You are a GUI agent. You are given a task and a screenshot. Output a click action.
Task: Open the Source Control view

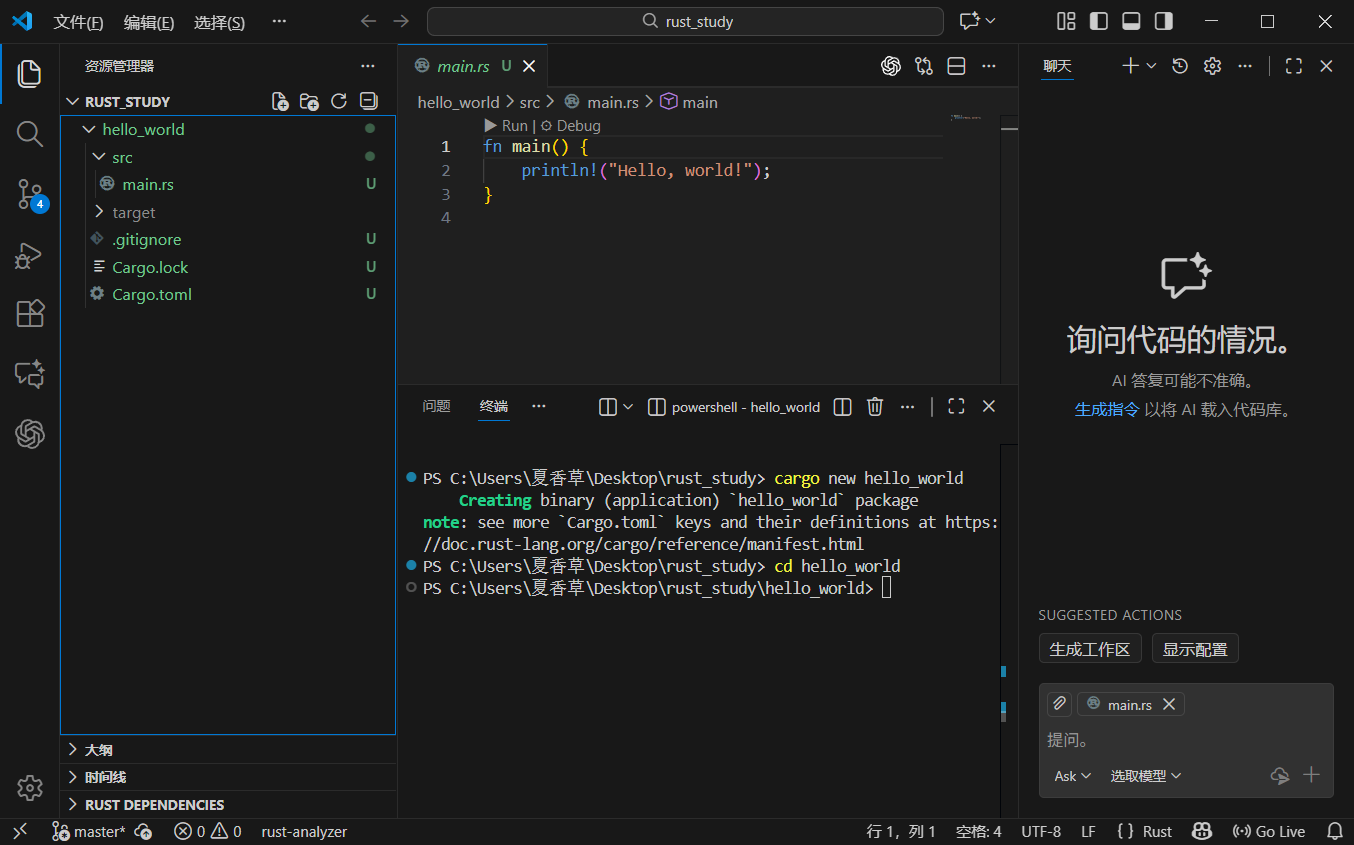pos(30,194)
